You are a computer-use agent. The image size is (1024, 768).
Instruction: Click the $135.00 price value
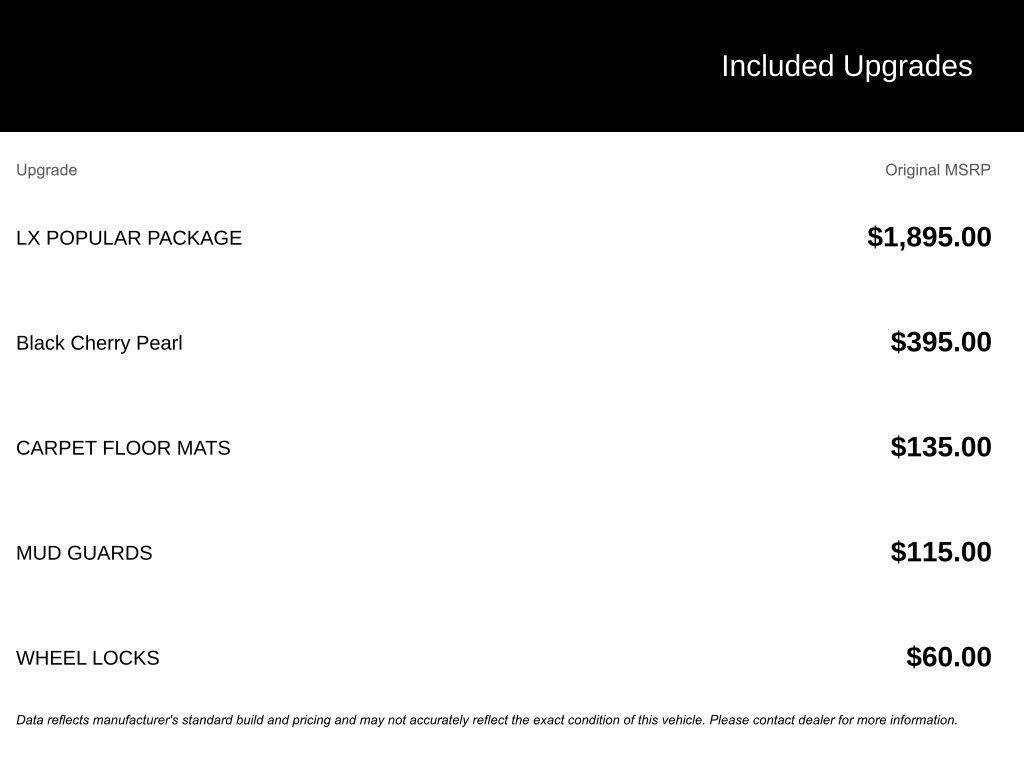(941, 447)
